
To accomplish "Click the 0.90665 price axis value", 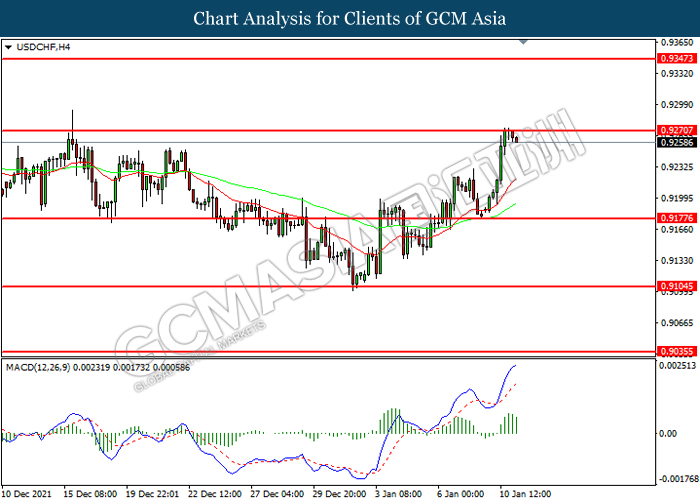I will 677,323.
